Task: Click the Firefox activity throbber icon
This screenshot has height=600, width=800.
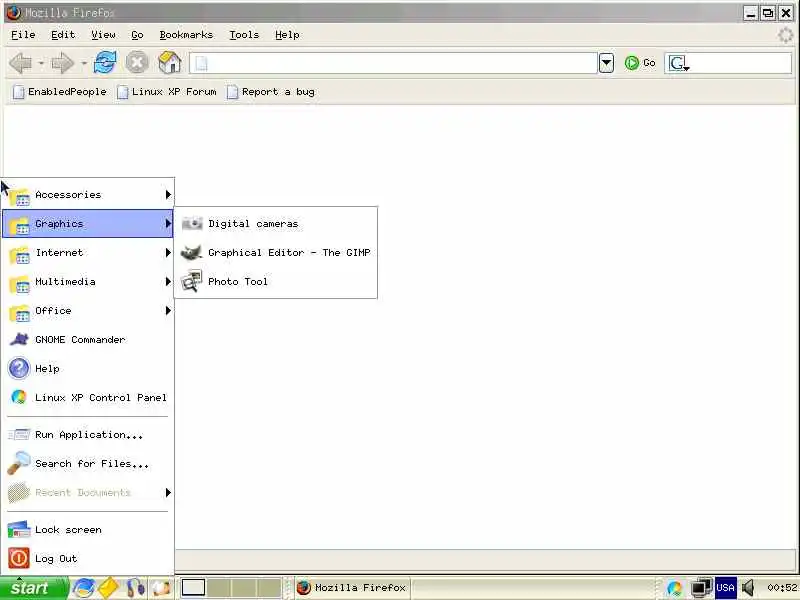Action: pos(786,35)
